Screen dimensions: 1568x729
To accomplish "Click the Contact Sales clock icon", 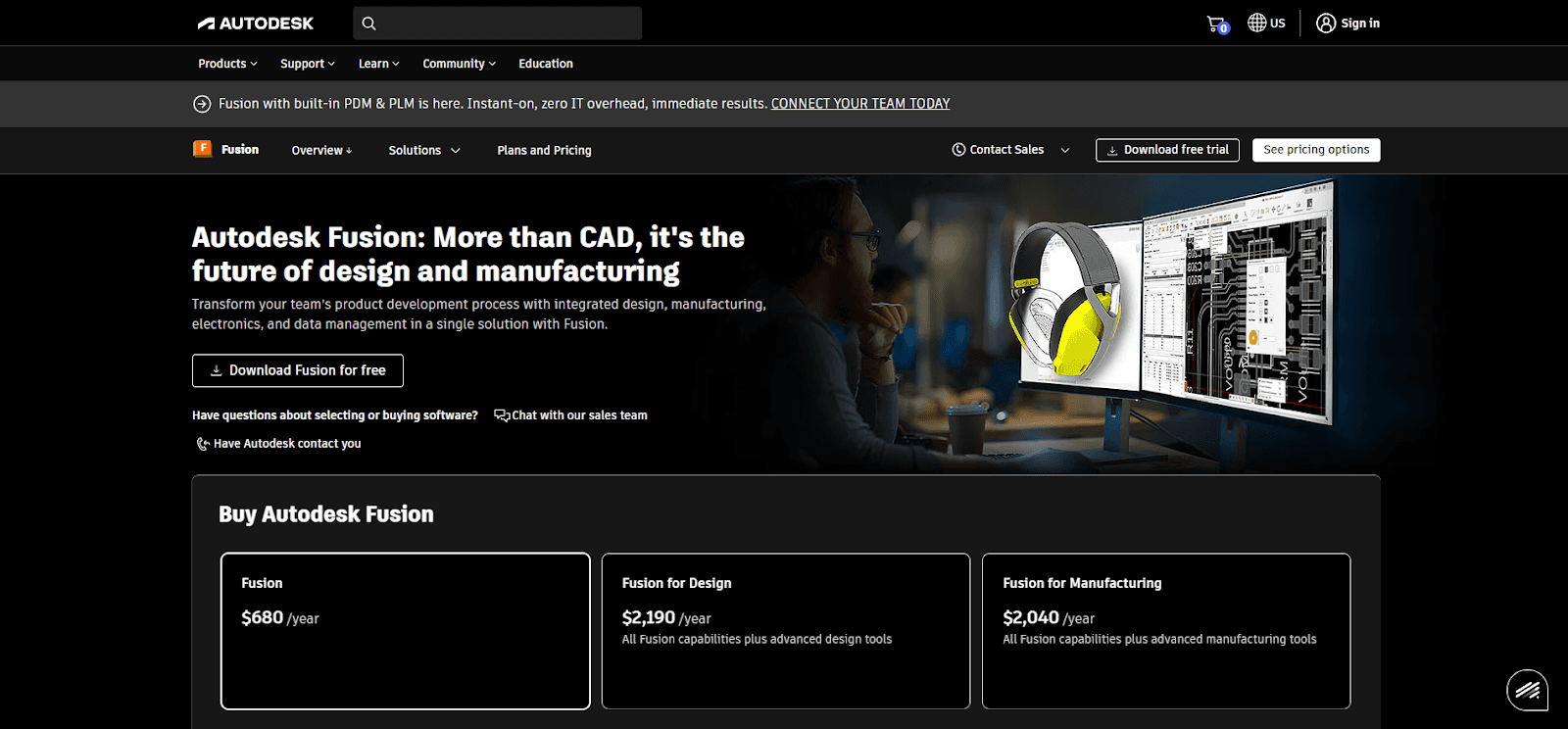I will click(x=958, y=150).
